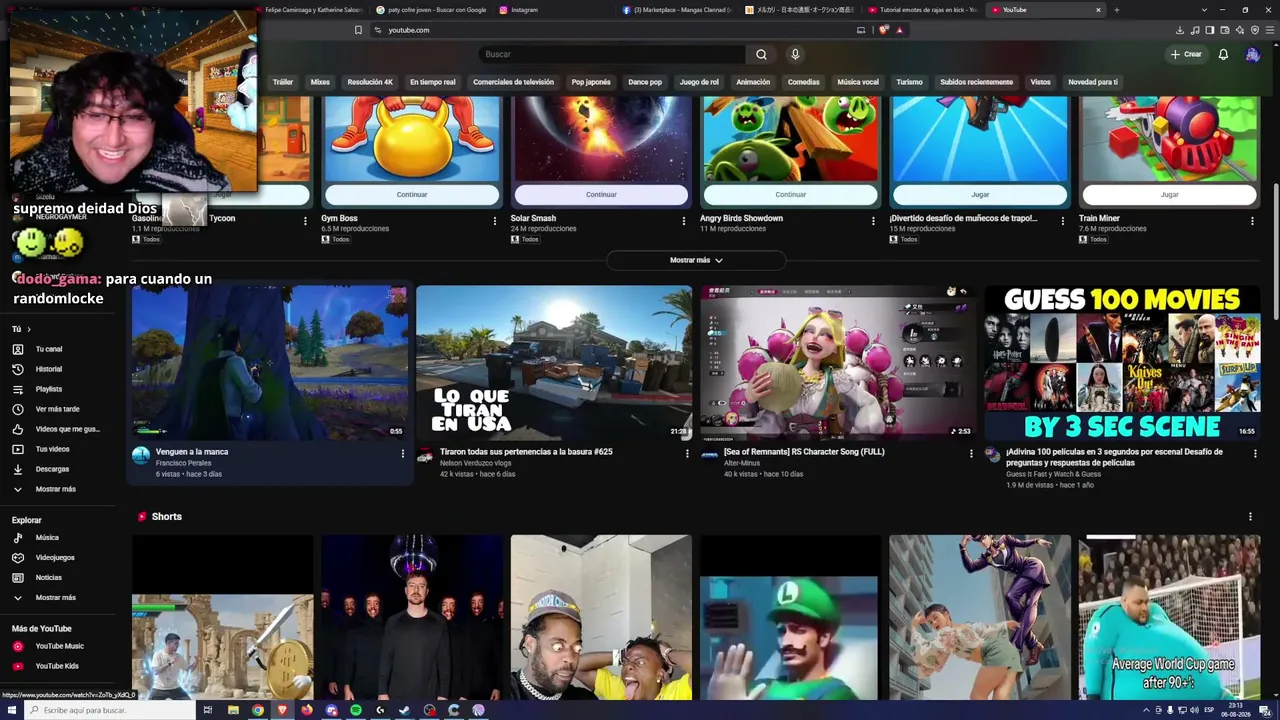Open the Videojuegos explore section
This screenshot has height=720, width=1280.
(x=55, y=557)
